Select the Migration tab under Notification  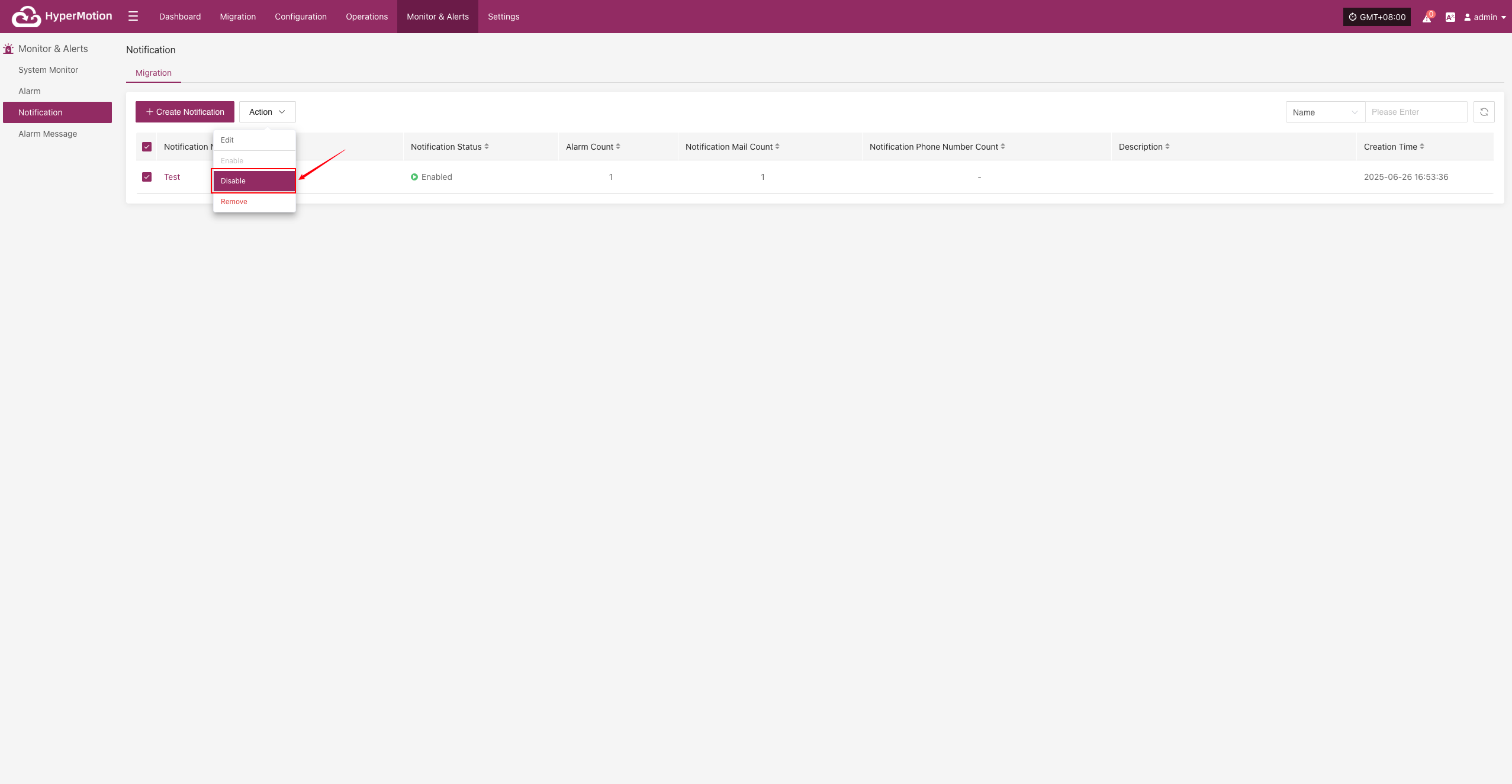point(153,73)
